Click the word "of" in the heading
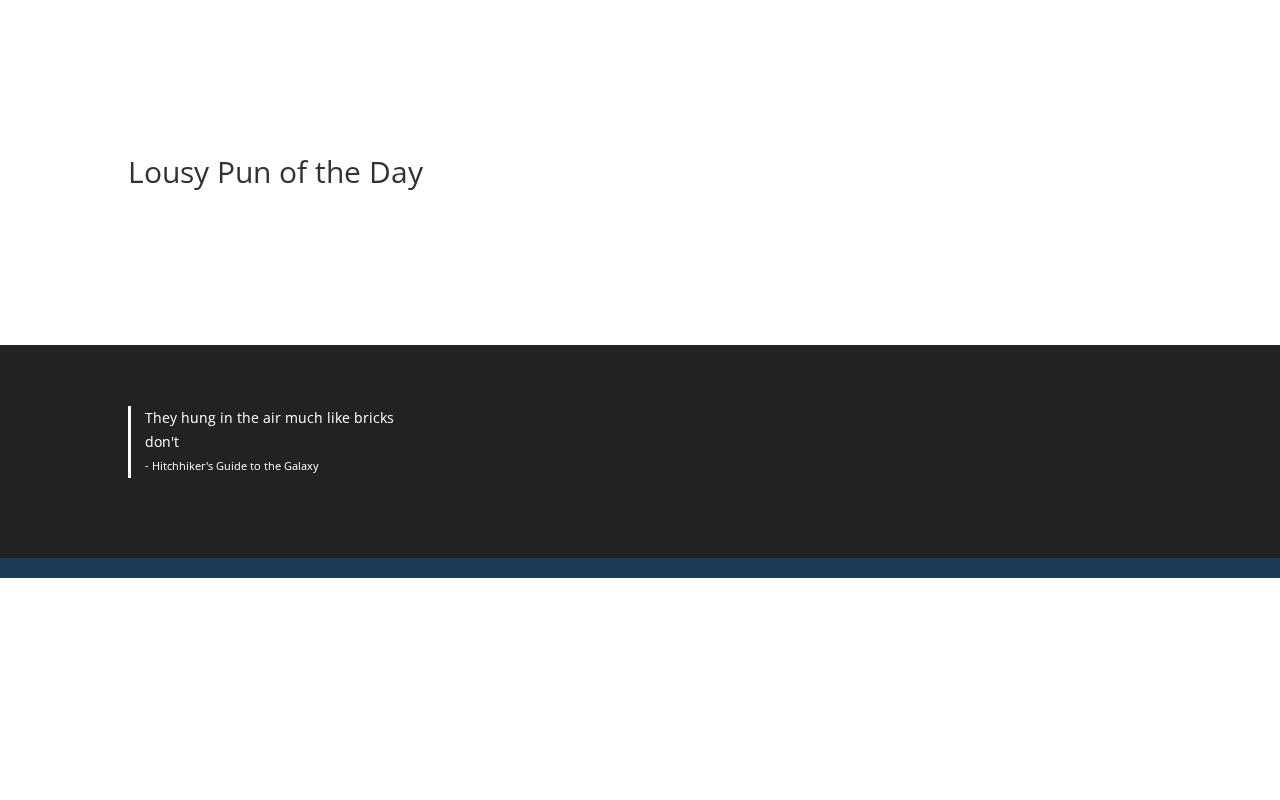 point(292,173)
